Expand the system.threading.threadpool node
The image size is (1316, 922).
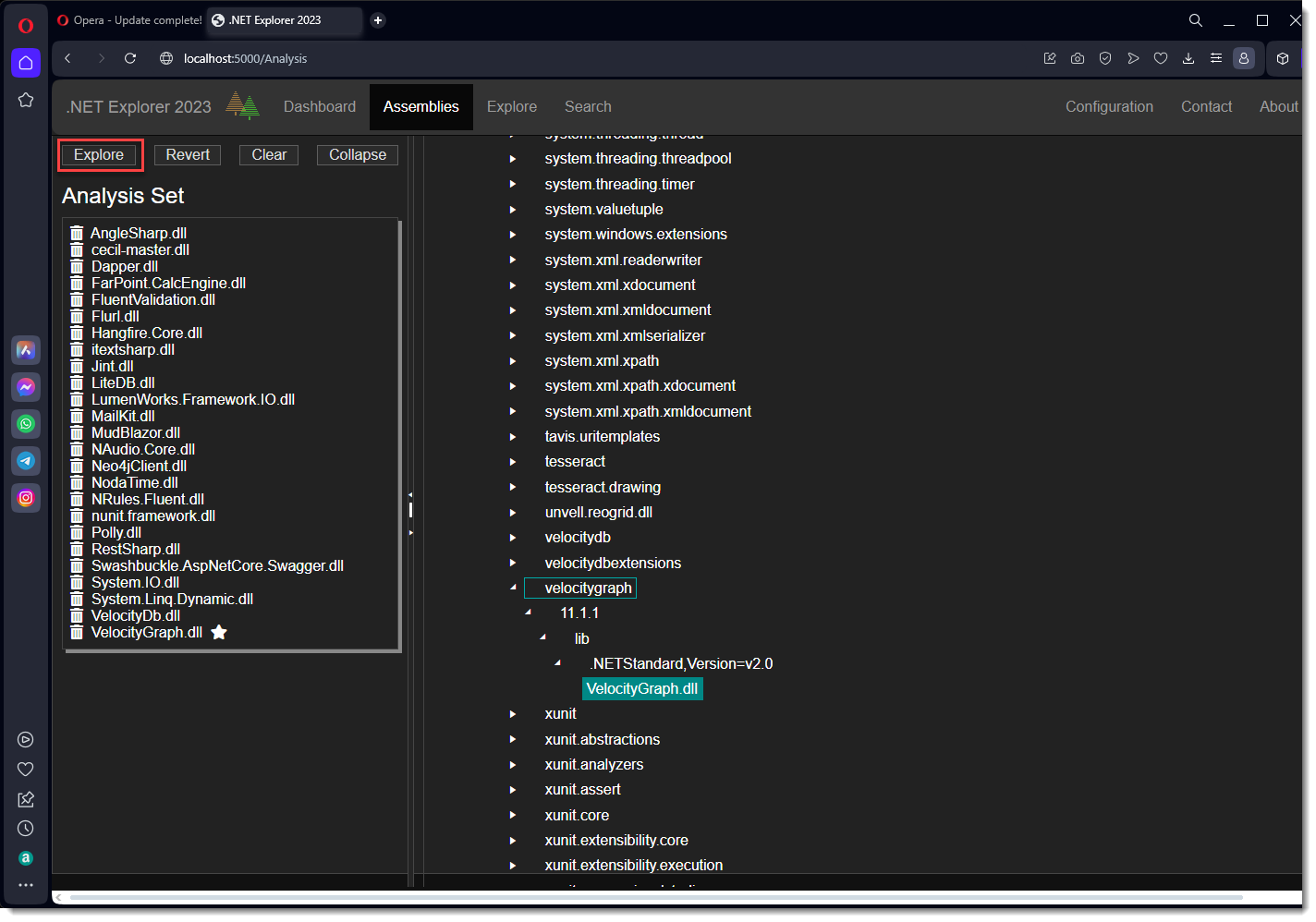(513, 159)
